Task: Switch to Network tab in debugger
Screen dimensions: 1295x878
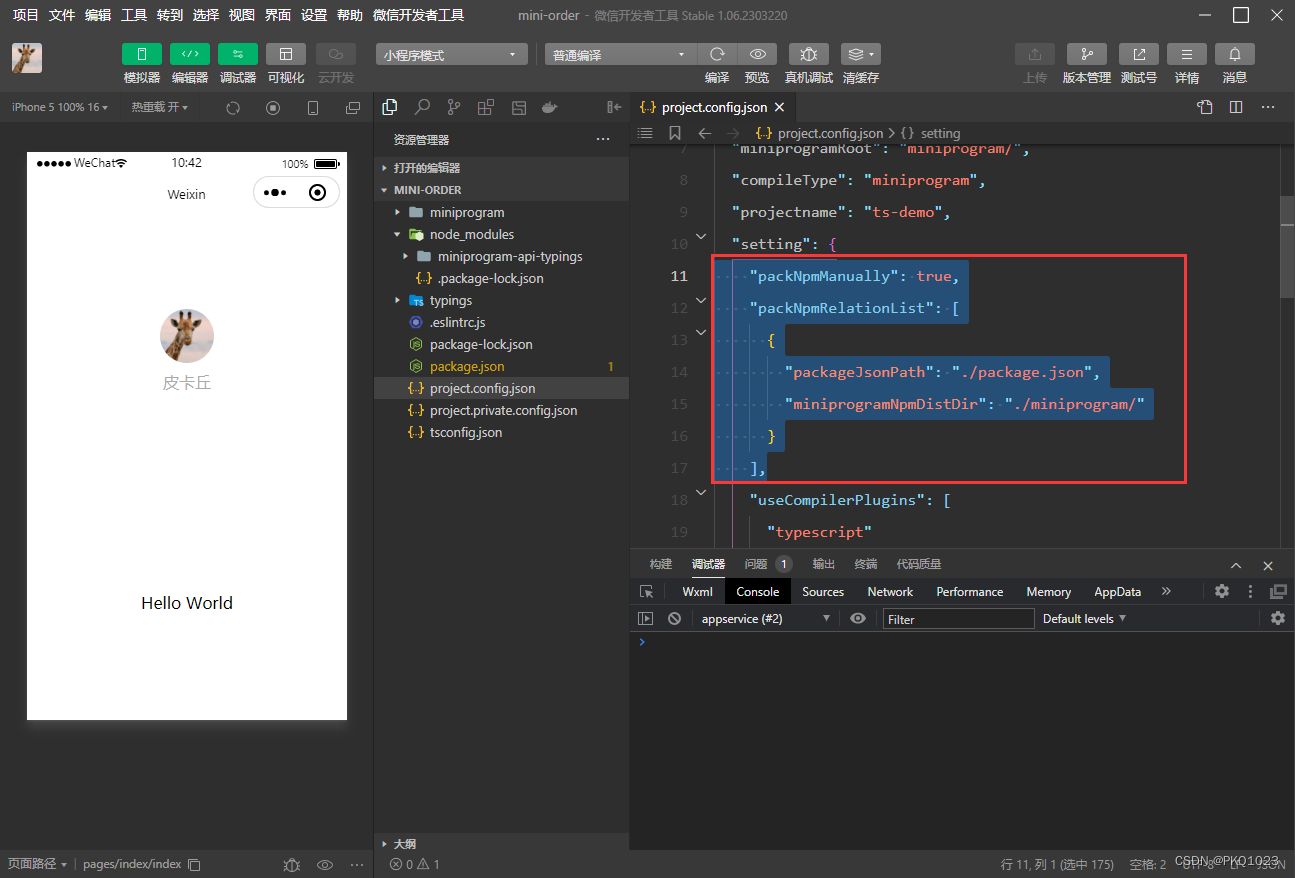Action: [890, 592]
